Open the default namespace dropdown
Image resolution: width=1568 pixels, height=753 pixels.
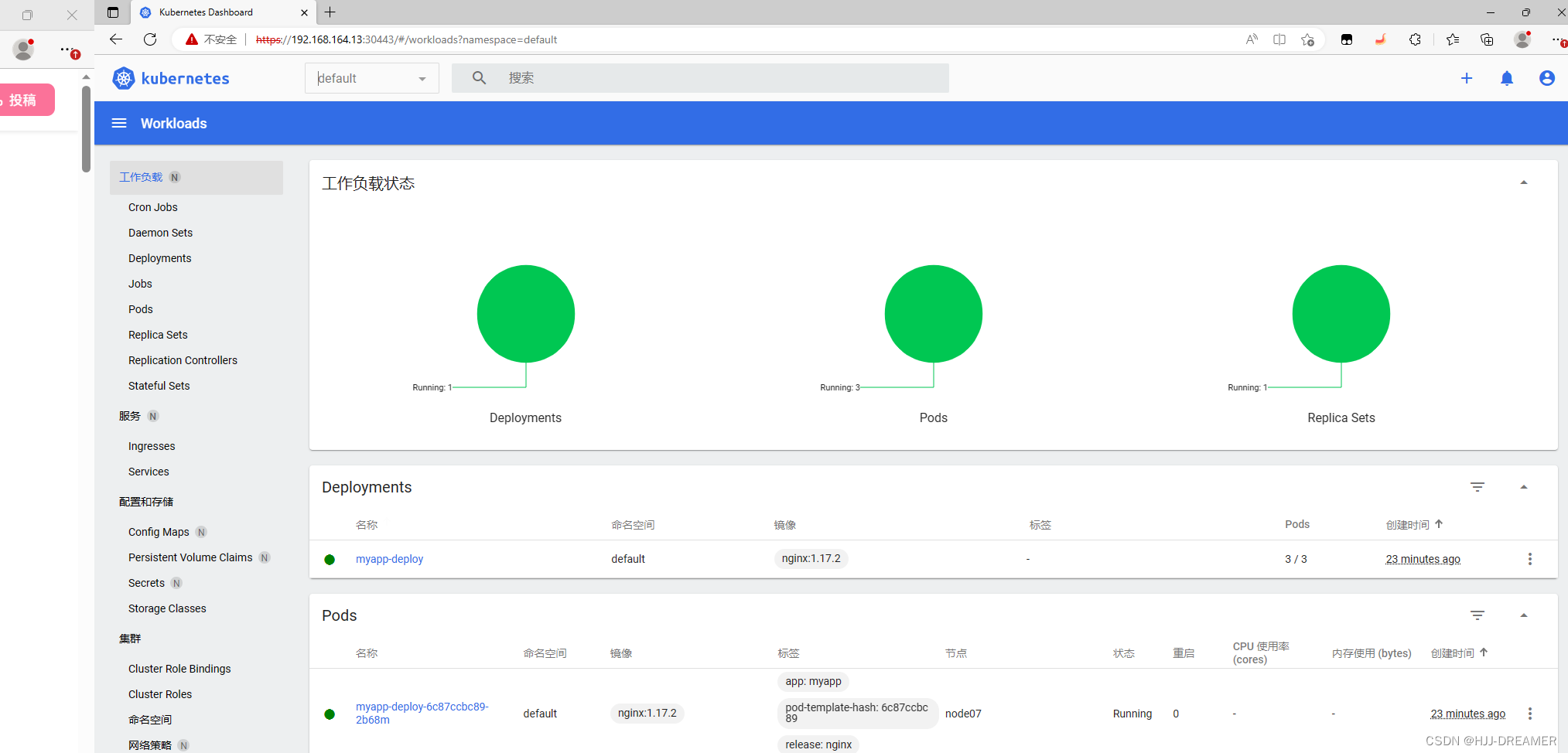(x=371, y=77)
